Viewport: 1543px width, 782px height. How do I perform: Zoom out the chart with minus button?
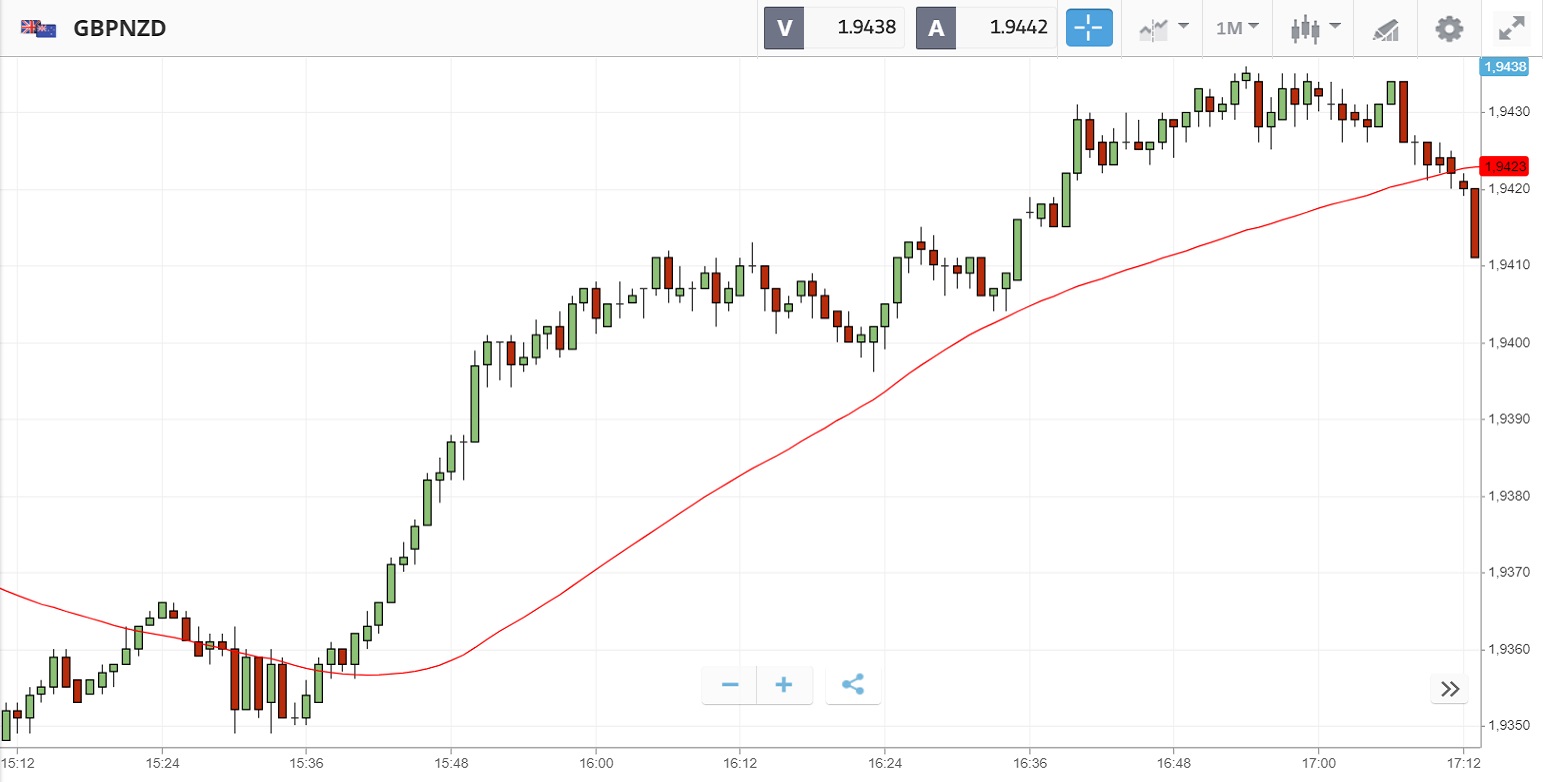[730, 685]
